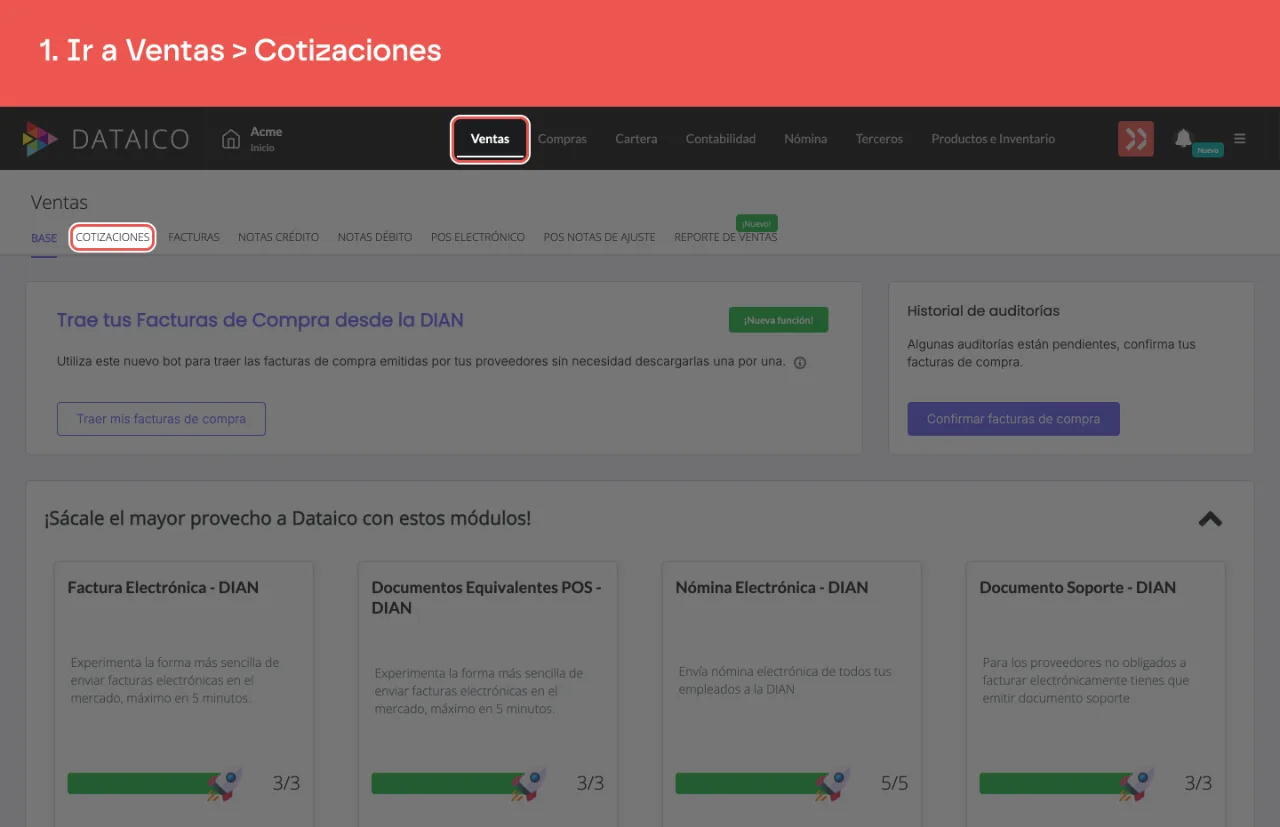The image size is (1280, 827).
Task: Open the Nómina menu
Action: (806, 139)
